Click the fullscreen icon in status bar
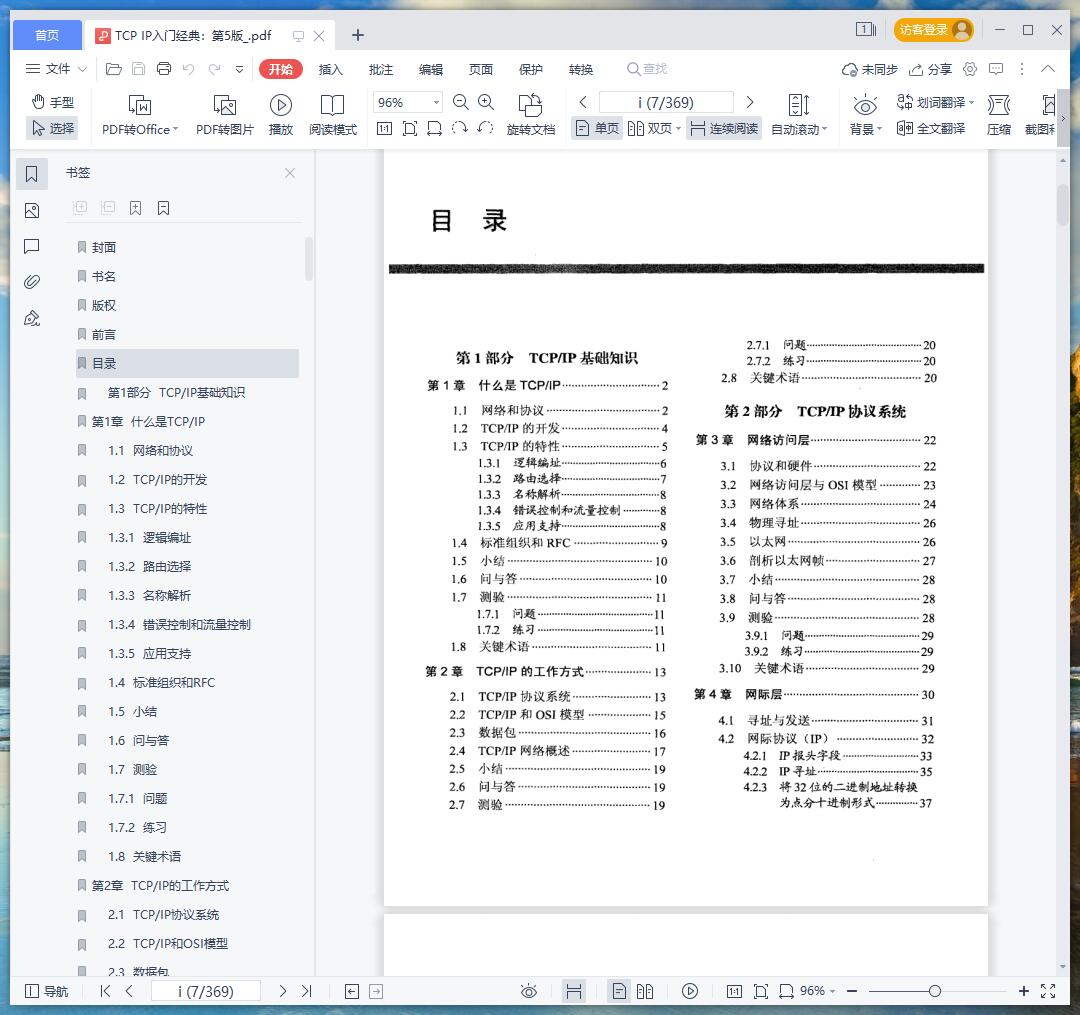The height and width of the screenshot is (1015, 1080). (1048, 991)
